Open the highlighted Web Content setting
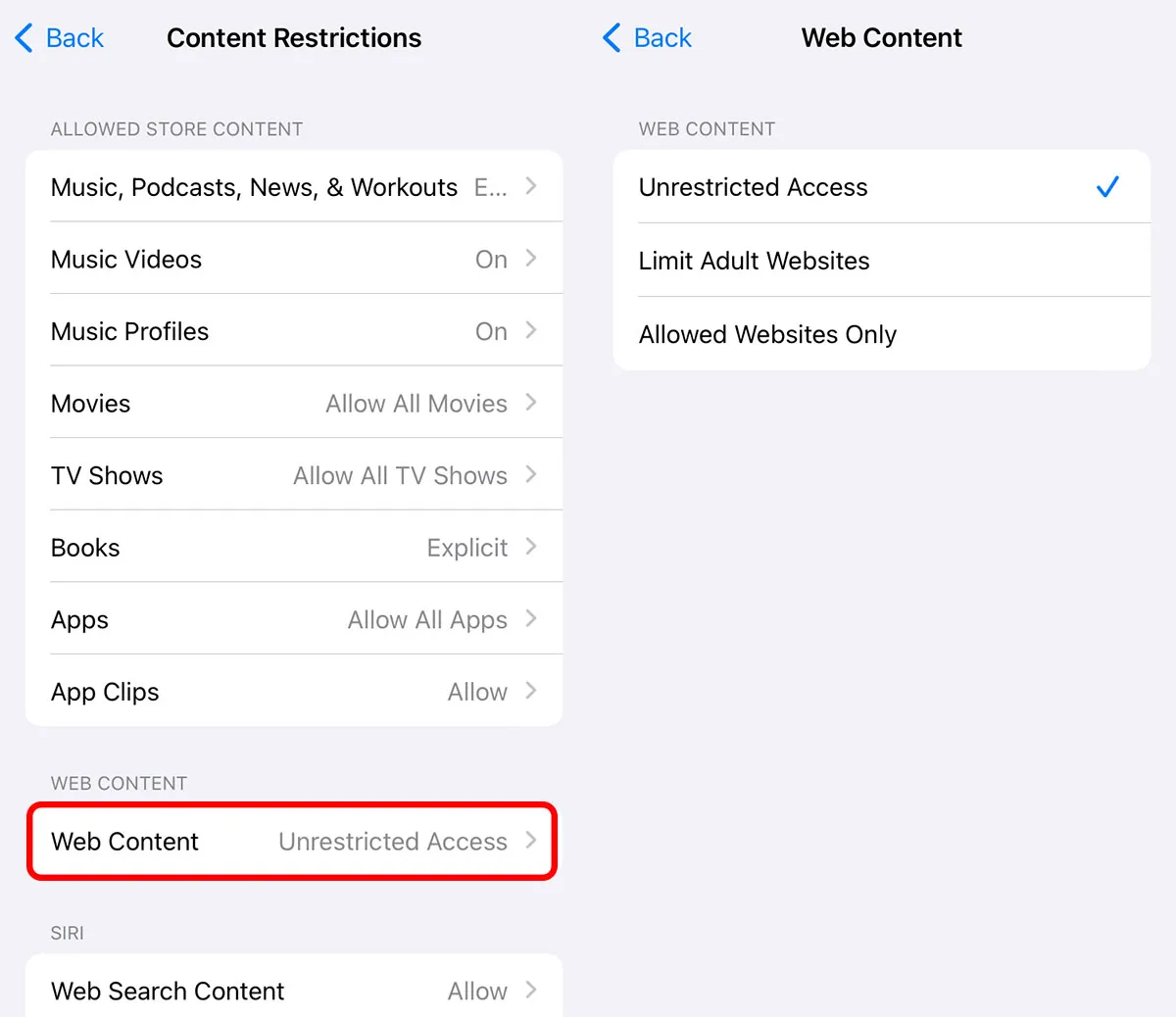 (290, 841)
